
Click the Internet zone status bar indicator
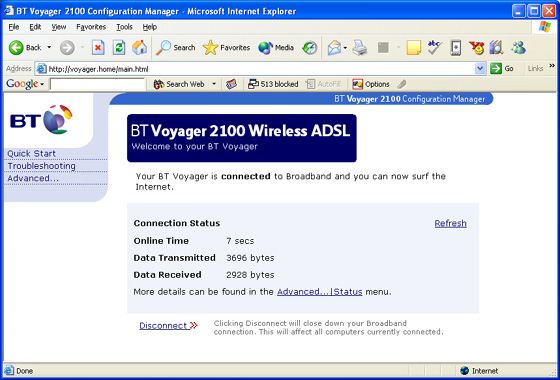coord(480,371)
